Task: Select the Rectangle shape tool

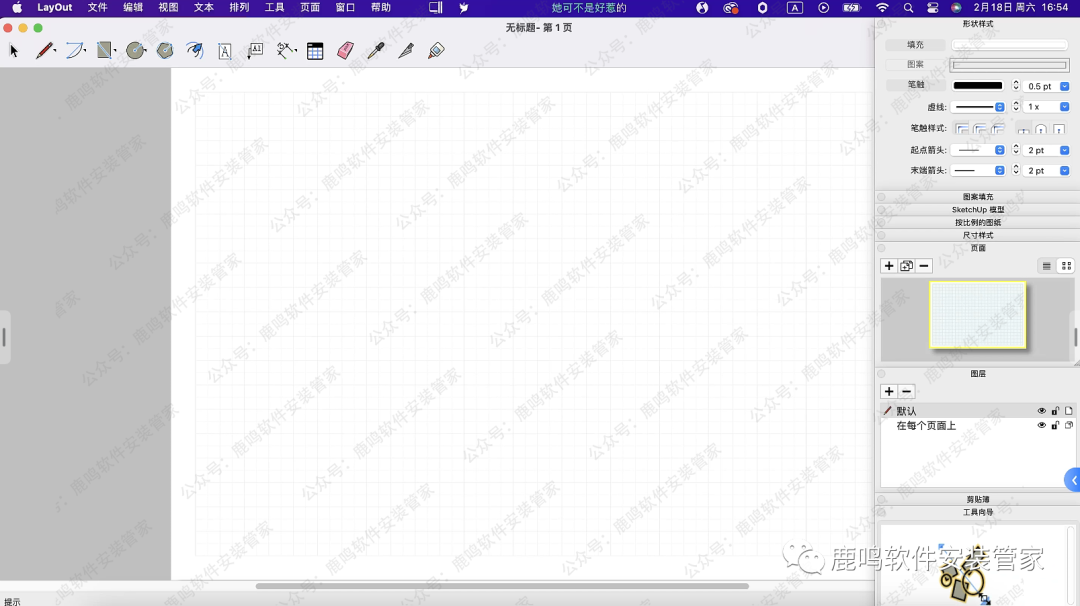Action: 105,51
